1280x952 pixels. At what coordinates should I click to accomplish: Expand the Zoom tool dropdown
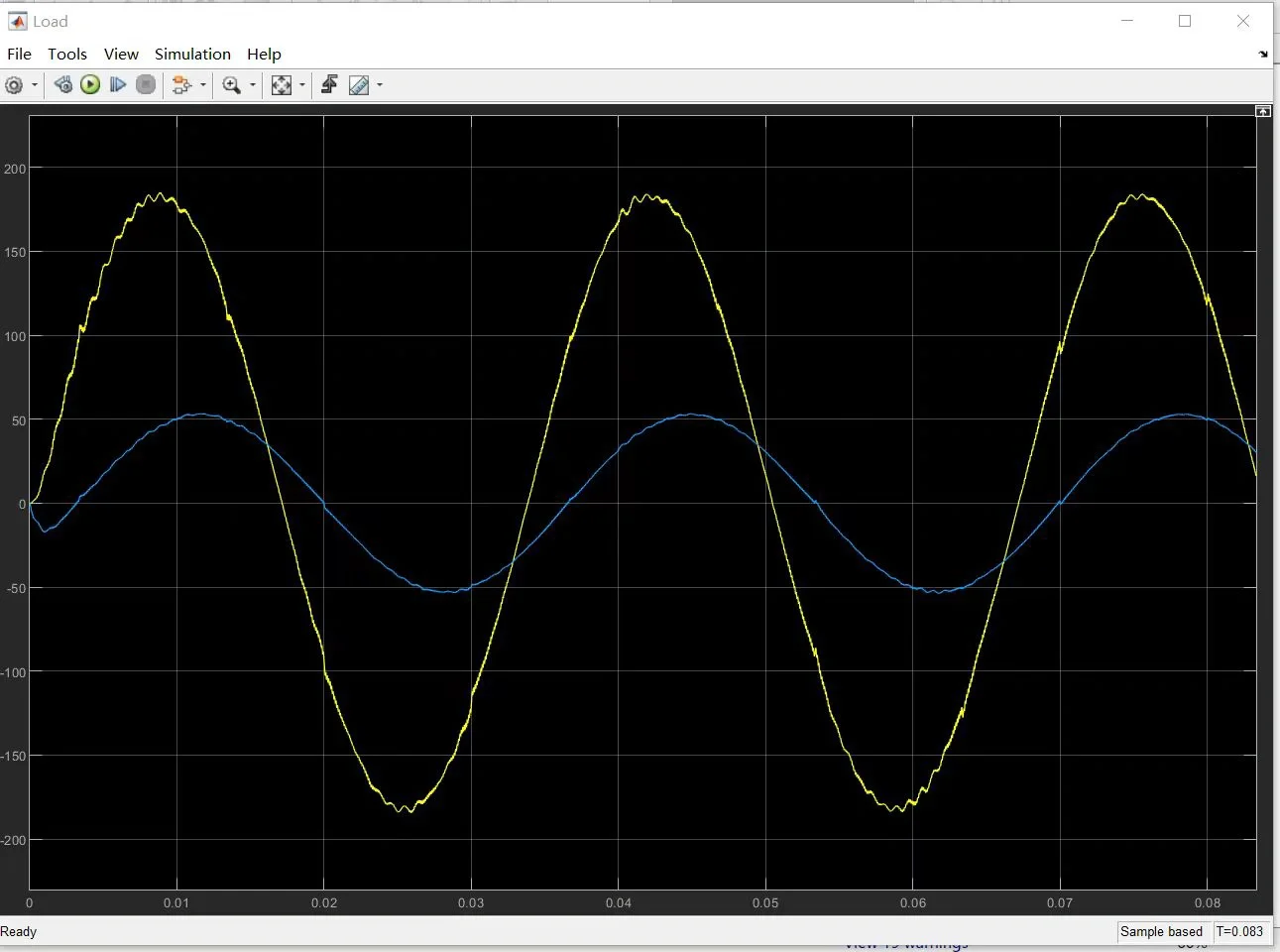tap(252, 85)
